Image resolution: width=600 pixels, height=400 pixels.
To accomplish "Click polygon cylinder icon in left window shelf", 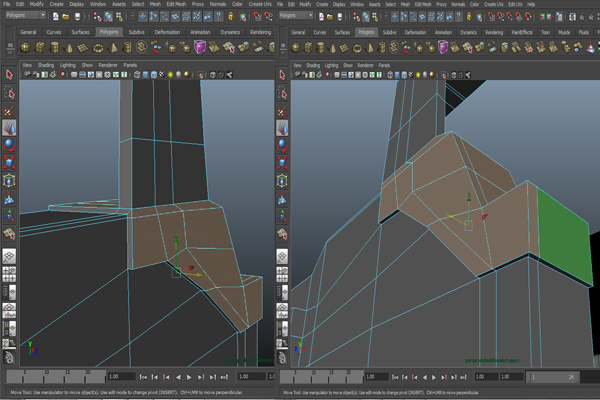I will coord(55,47).
